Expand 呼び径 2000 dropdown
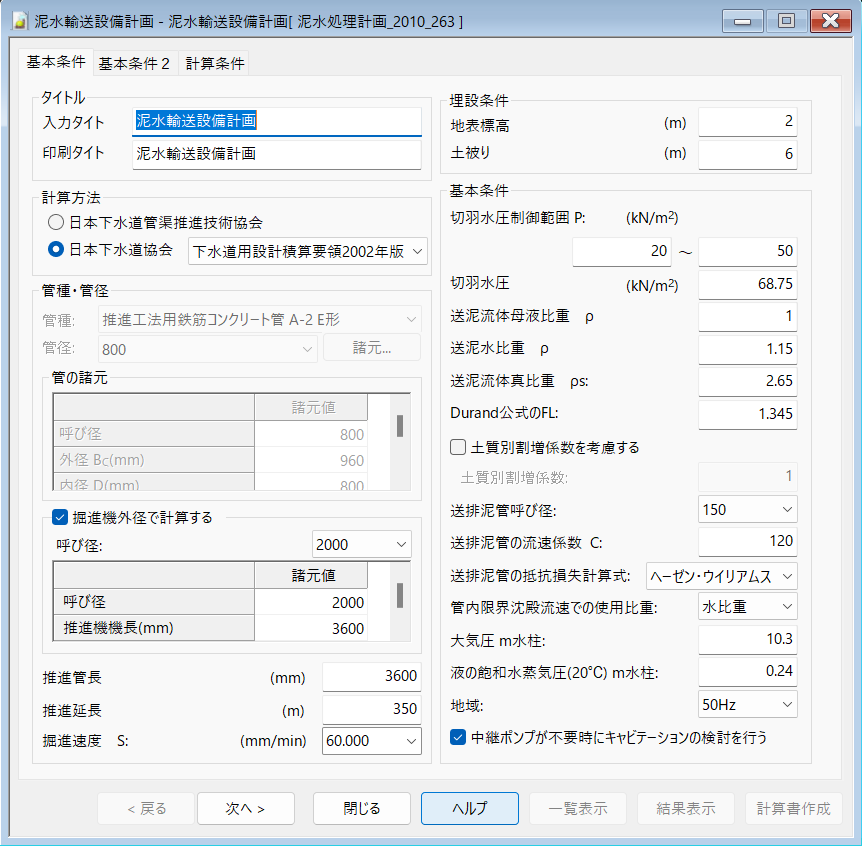This screenshot has width=862, height=846. point(361,545)
